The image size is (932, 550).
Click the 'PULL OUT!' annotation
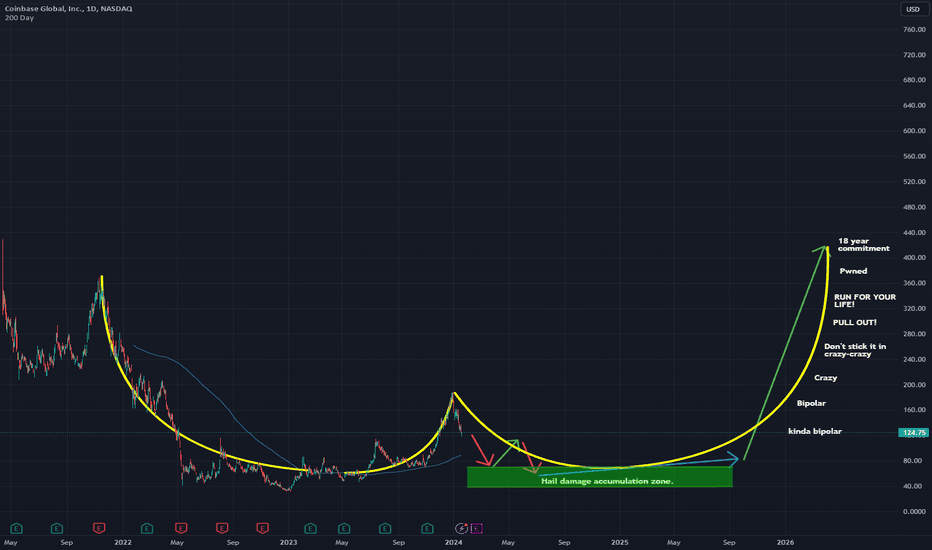tap(855, 322)
